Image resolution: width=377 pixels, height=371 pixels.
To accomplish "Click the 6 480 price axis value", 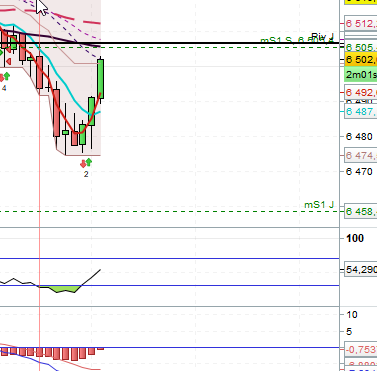I will [x=359, y=137].
